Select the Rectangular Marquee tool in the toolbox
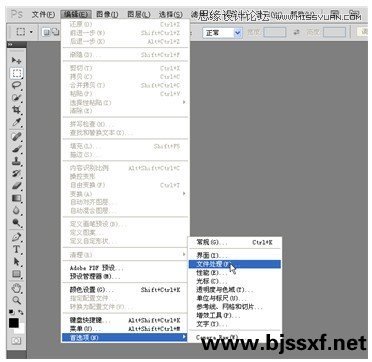 point(16,73)
